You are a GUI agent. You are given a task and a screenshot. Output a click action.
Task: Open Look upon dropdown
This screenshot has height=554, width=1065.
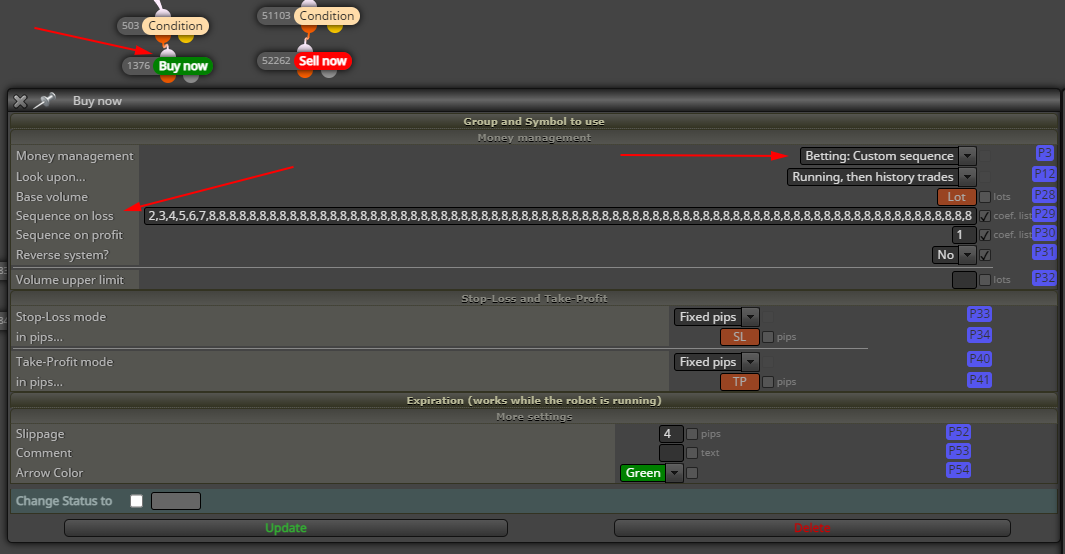[x=882, y=177]
